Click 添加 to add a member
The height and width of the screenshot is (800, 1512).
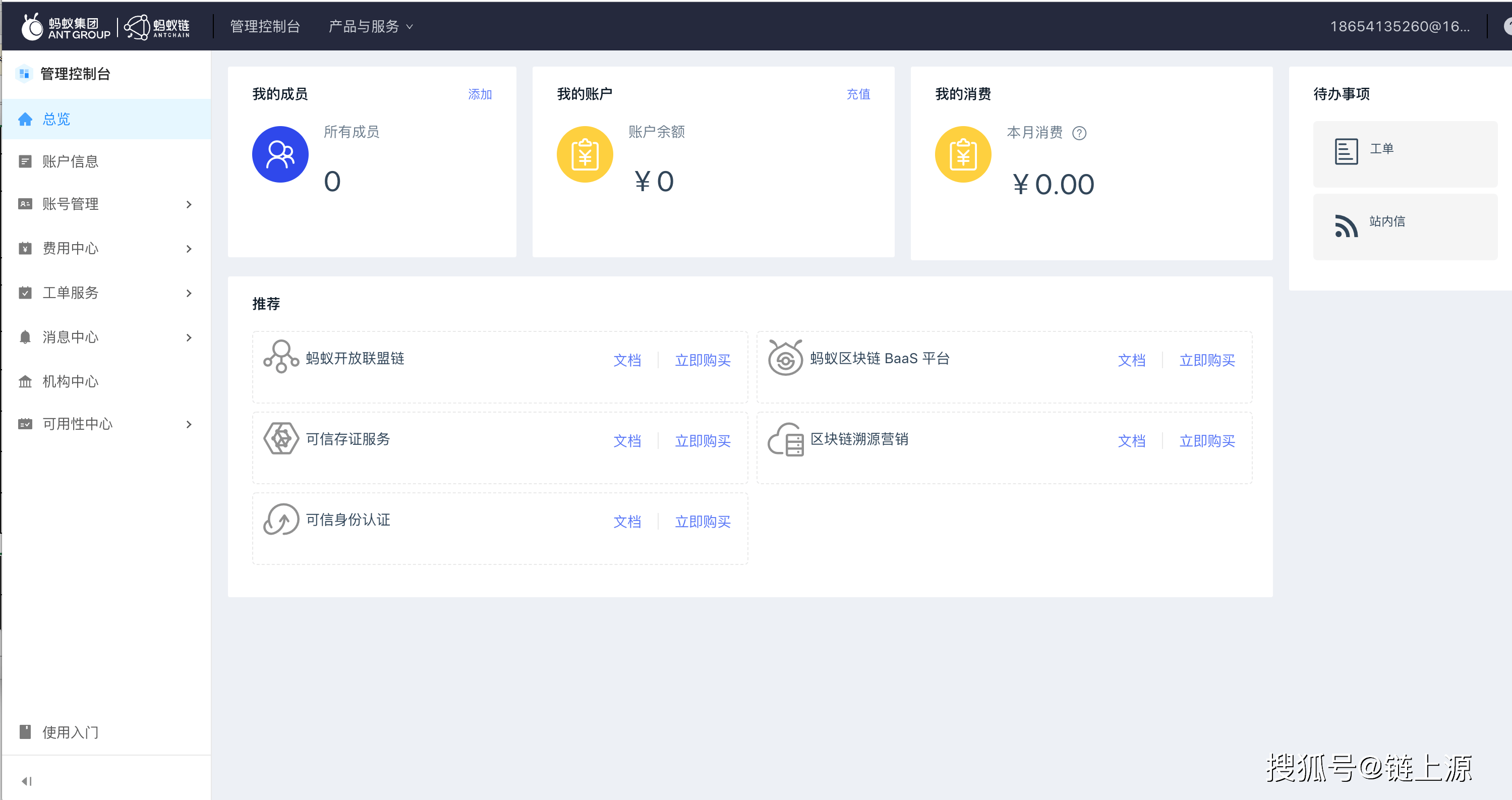point(480,94)
